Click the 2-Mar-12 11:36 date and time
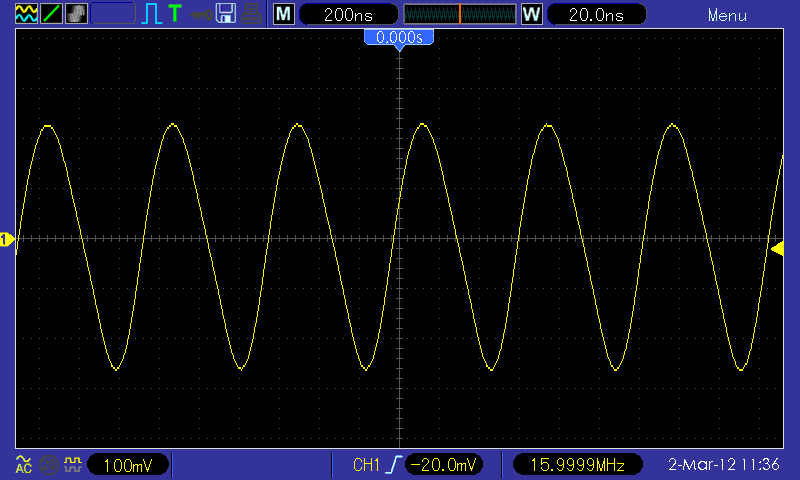This screenshot has height=480, width=800. coord(723,464)
